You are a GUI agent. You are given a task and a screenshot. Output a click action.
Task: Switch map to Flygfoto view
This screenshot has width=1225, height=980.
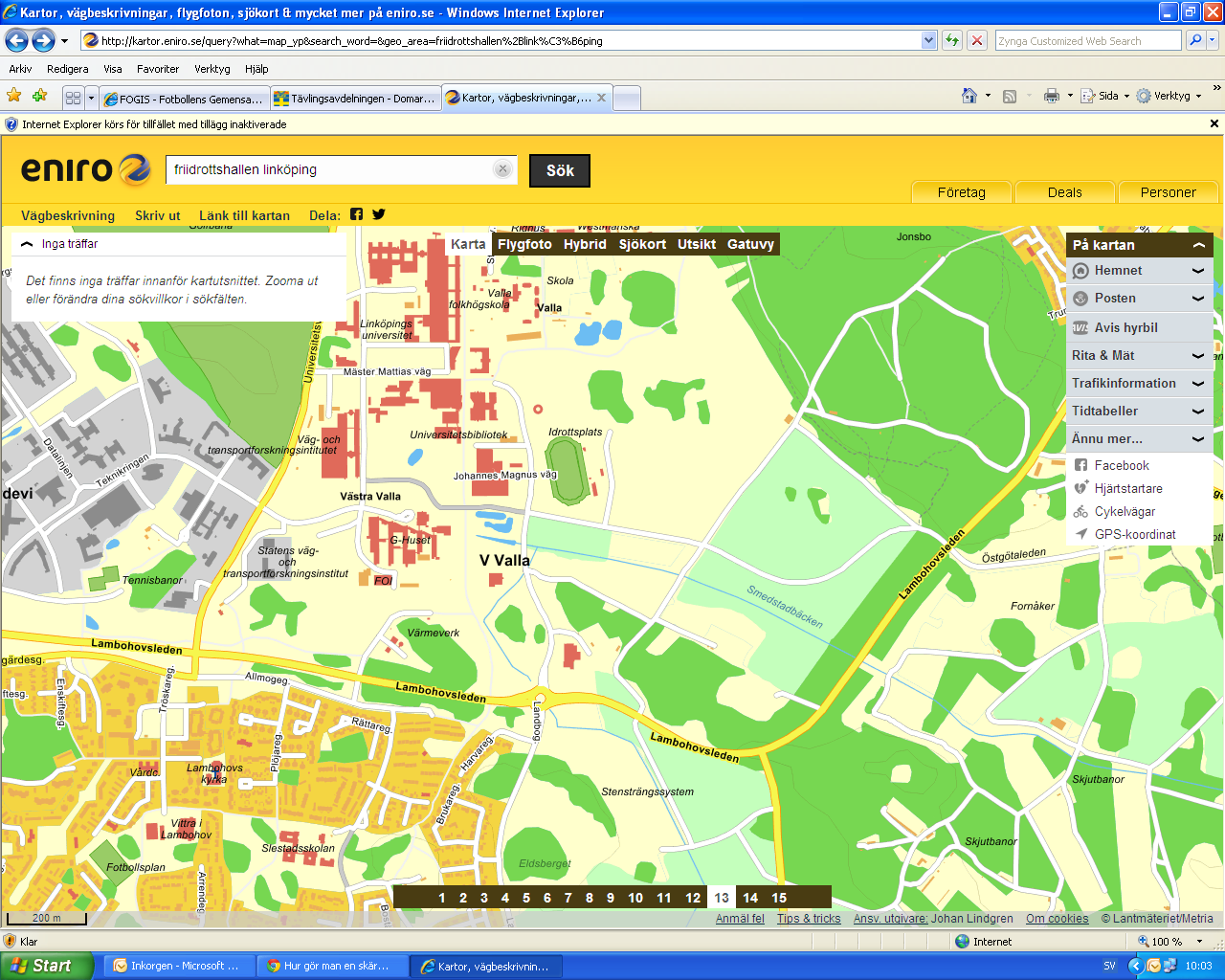[524, 244]
